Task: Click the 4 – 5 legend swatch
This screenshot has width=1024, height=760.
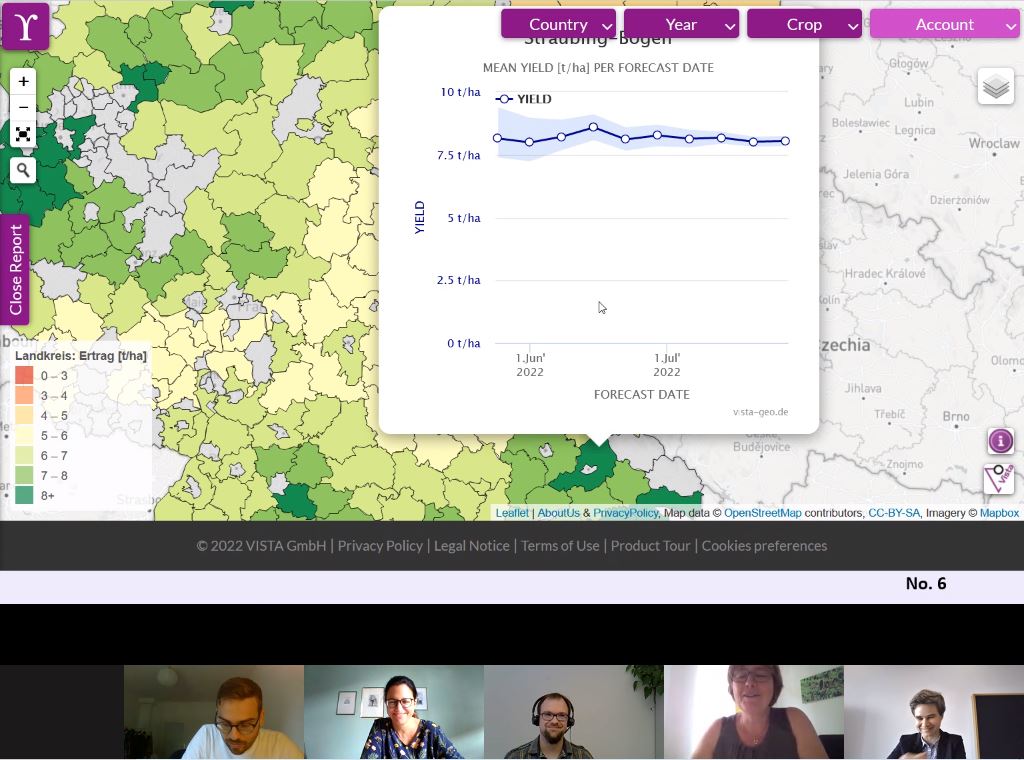Action: point(24,415)
